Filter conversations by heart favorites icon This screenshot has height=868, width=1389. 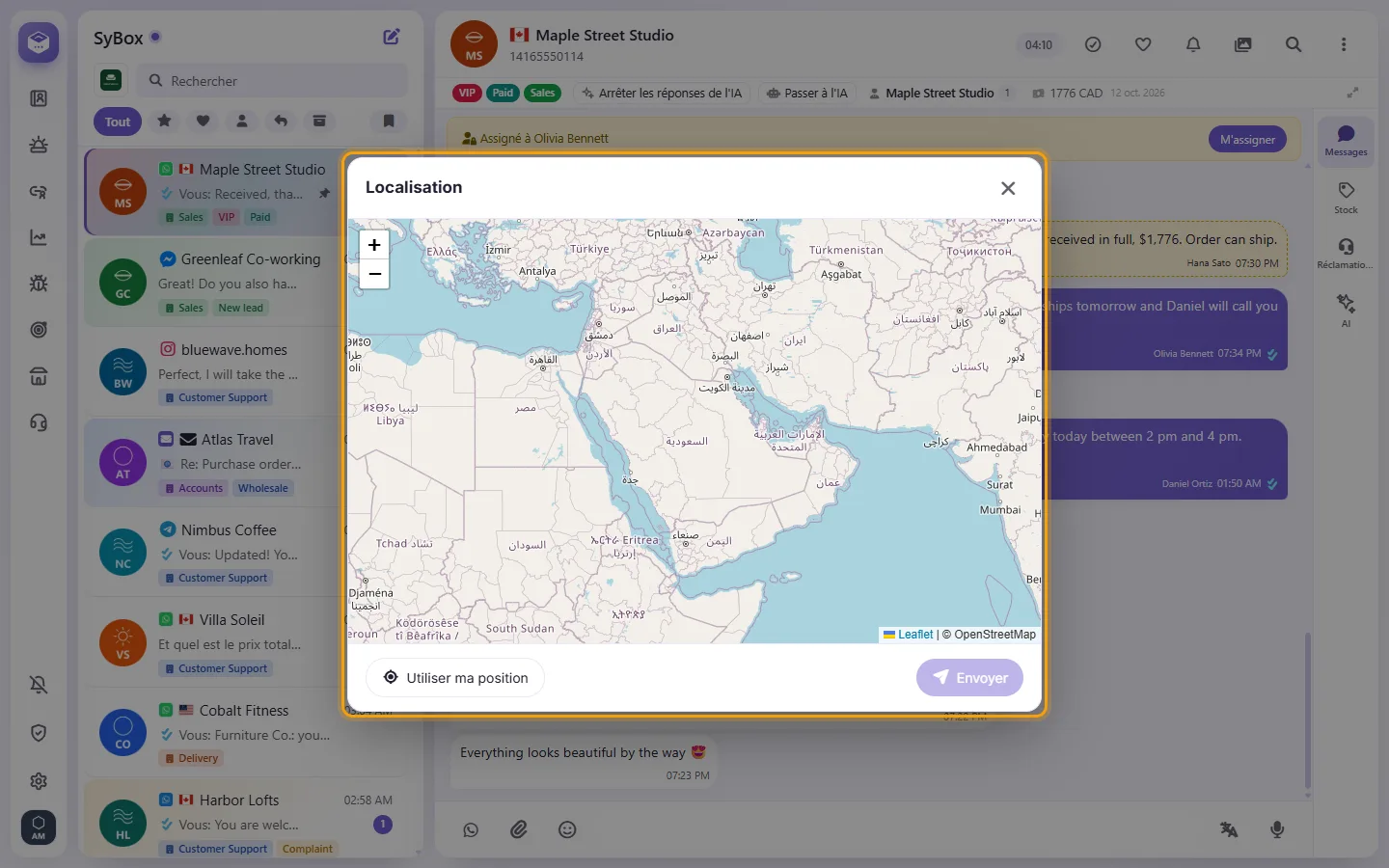[204, 121]
